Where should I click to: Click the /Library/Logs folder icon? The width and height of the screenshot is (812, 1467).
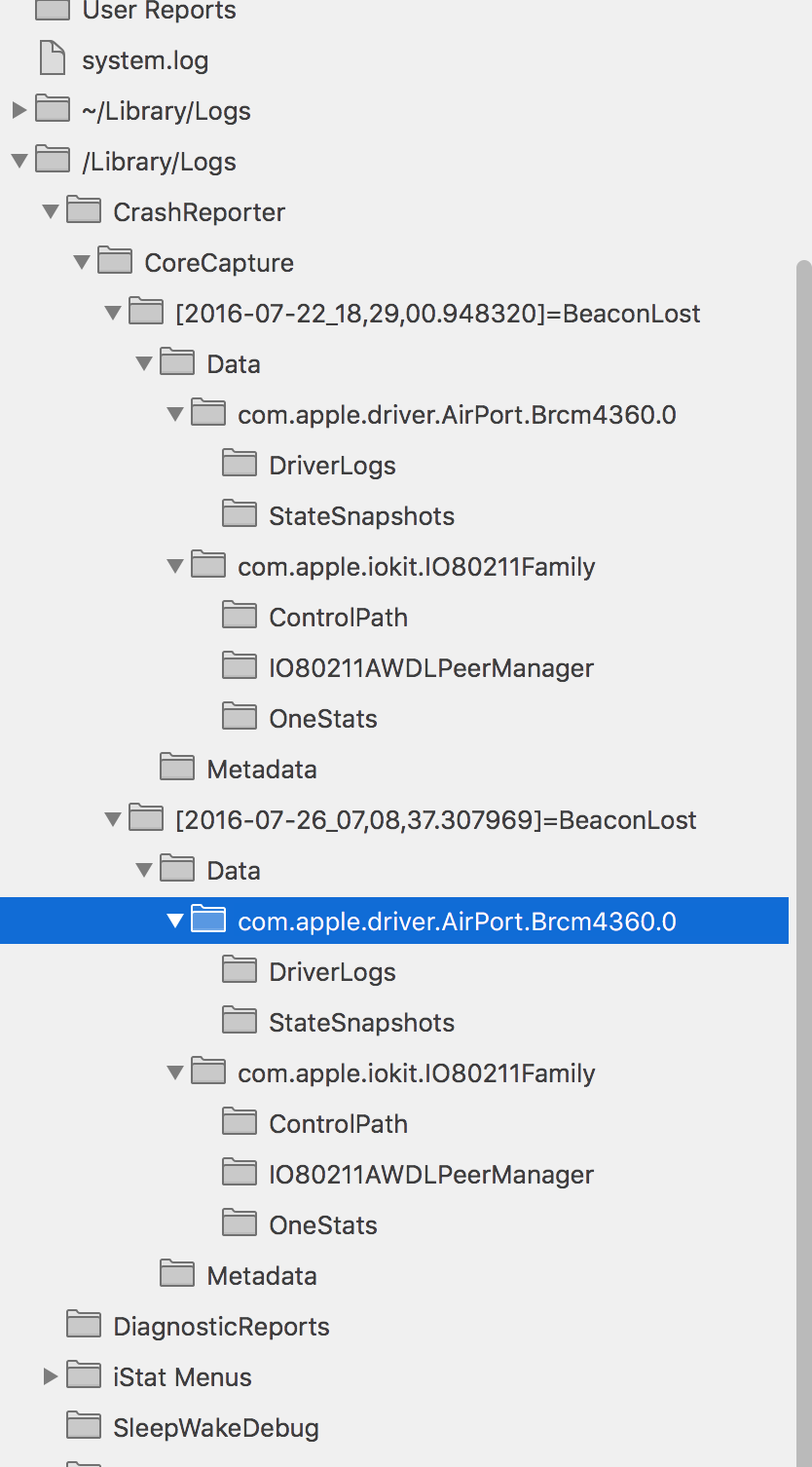click(53, 161)
